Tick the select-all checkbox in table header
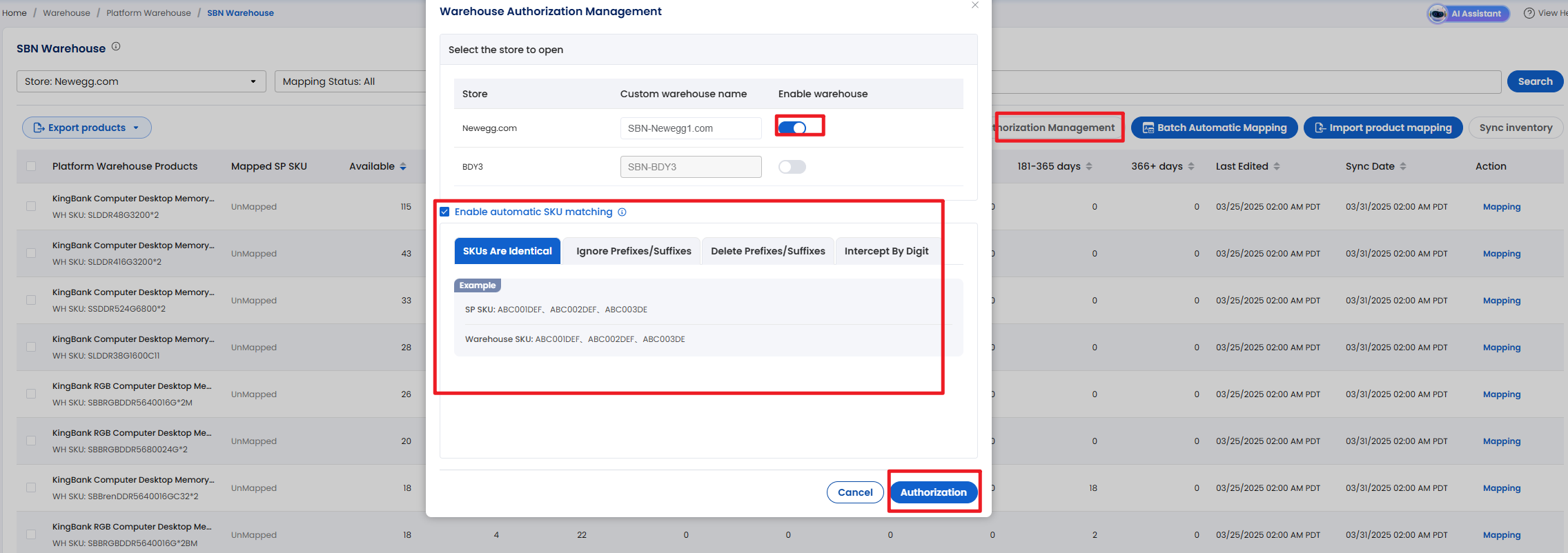The height and width of the screenshot is (553, 1568). (31, 166)
